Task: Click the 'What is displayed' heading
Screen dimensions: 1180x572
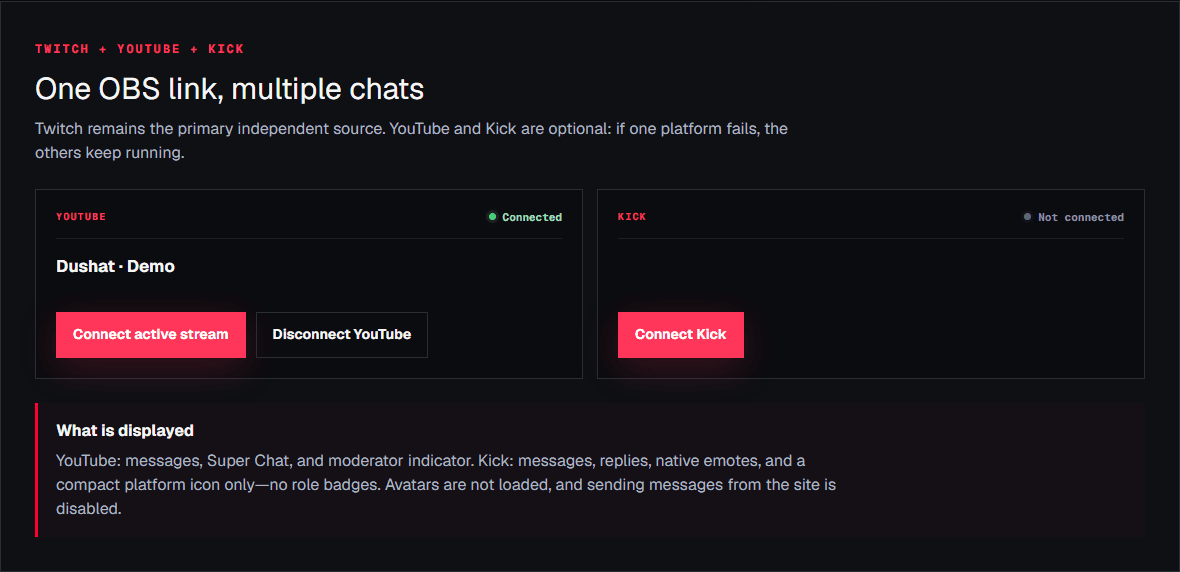Action: coord(125,431)
